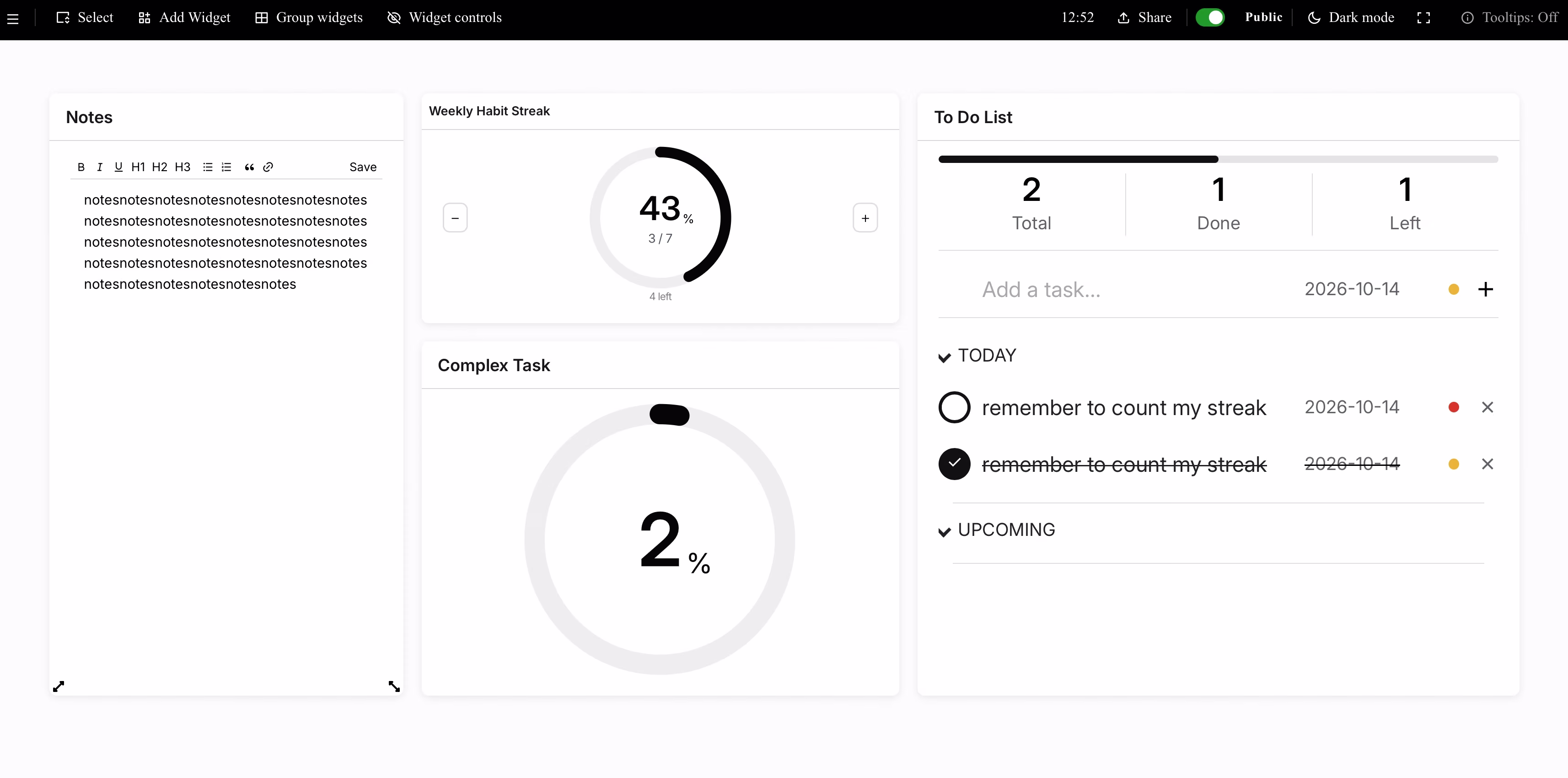This screenshot has width=1568, height=778.
Task: Insert a bulleted list in Notes
Action: (208, 167)
